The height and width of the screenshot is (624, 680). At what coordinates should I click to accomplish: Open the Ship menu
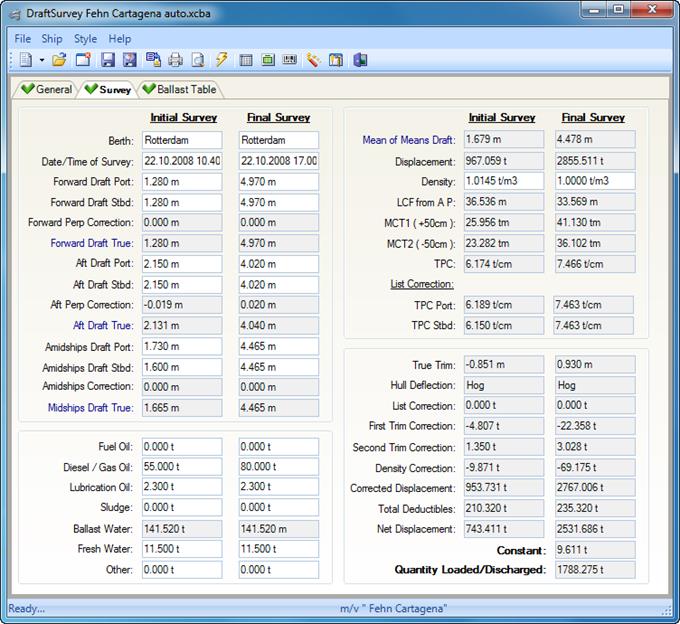[x=52, y=39]
